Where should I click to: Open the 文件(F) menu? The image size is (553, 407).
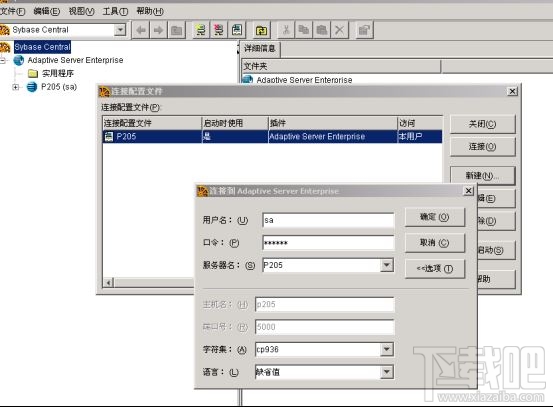coord(12,11)
